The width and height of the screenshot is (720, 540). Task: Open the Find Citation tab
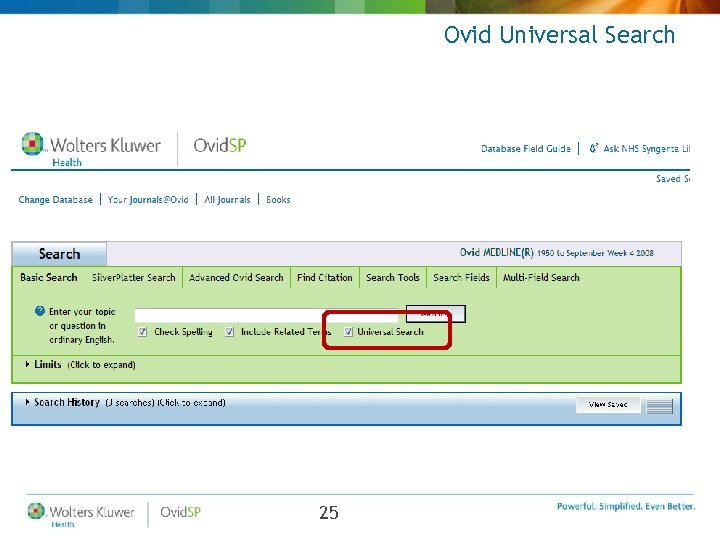point(325,277)
